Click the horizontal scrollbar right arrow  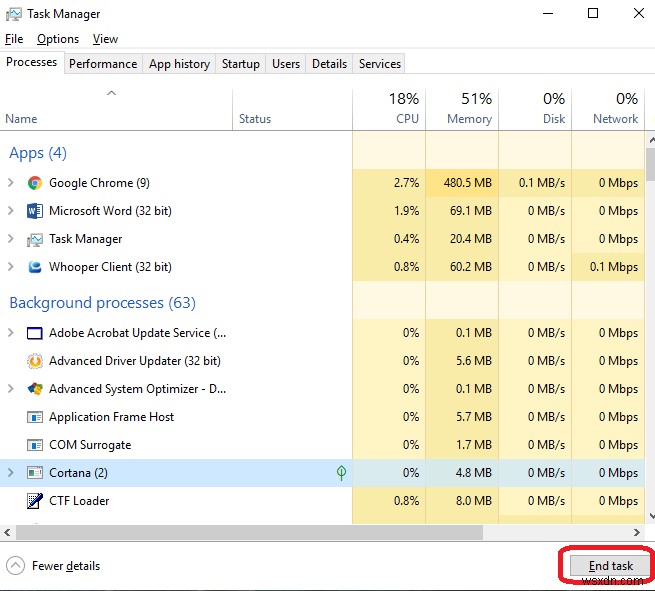pos(637,533)
